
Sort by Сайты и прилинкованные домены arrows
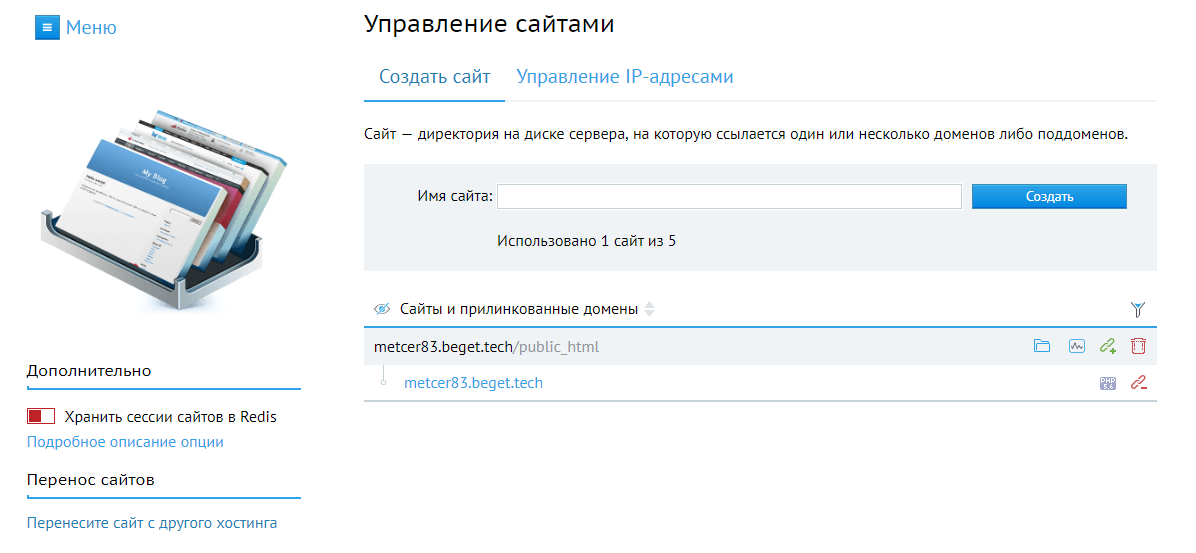click(649, 309)
